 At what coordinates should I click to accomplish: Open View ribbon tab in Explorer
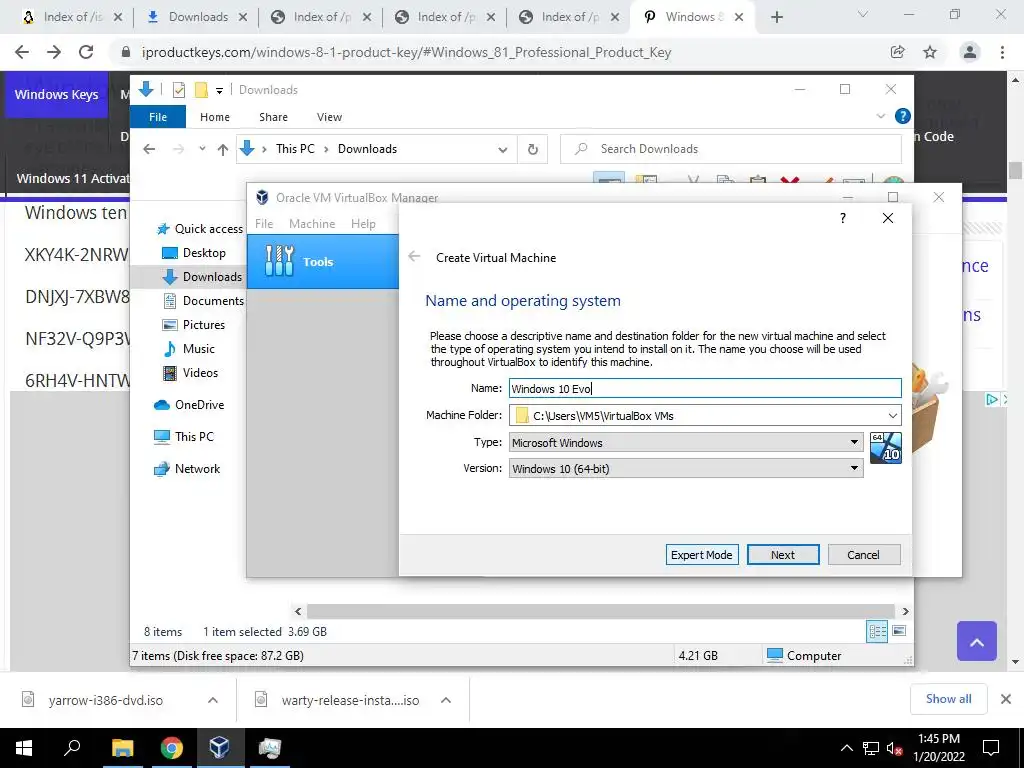[x=329, y=117]
